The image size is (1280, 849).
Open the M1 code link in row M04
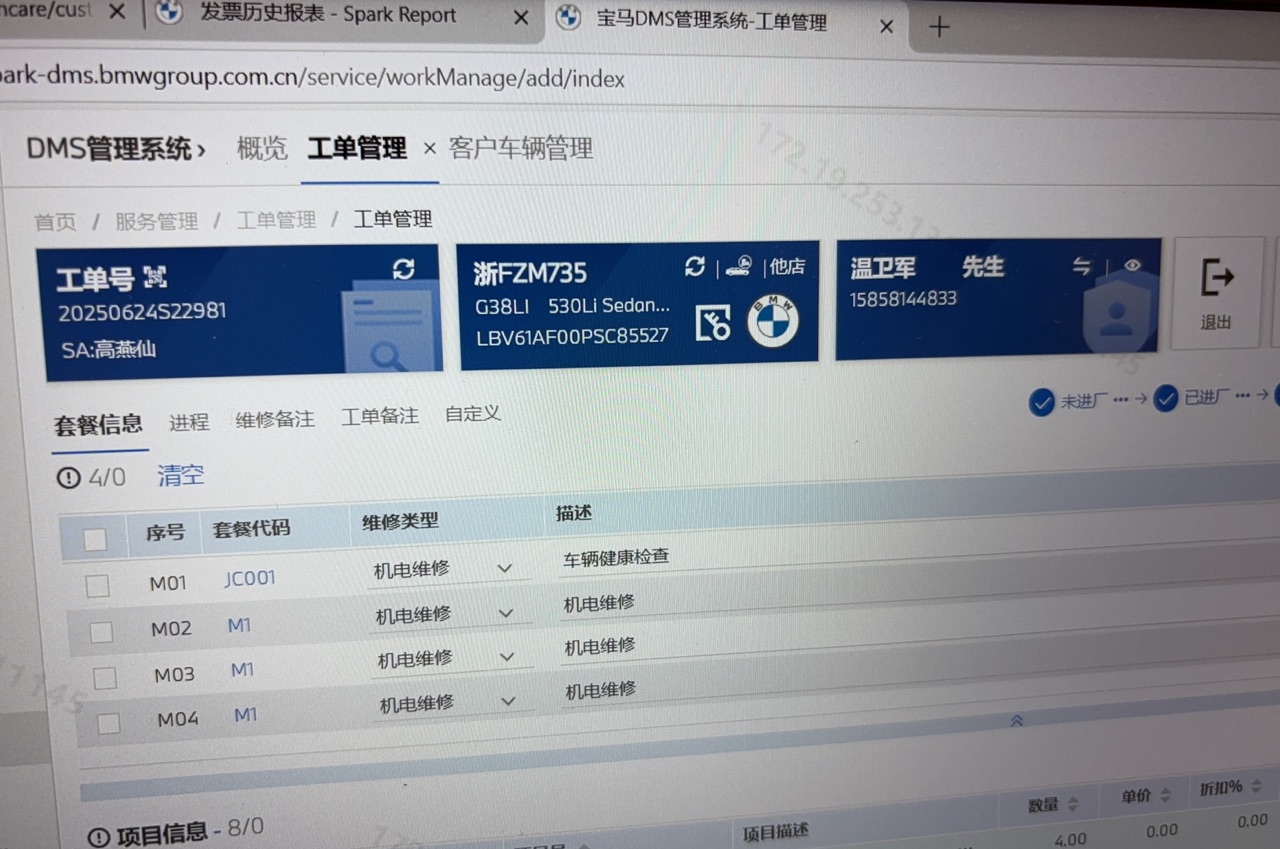[246, 714]
